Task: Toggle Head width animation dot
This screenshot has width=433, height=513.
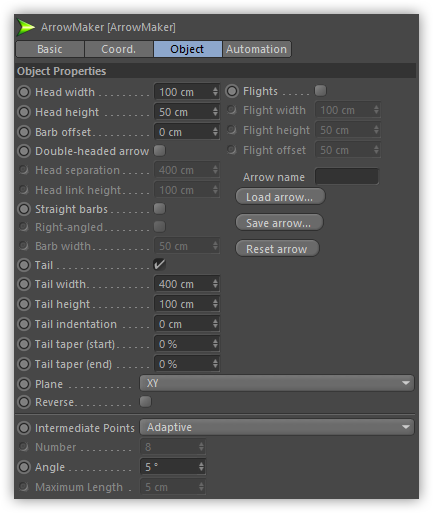Action: point(24,92)
